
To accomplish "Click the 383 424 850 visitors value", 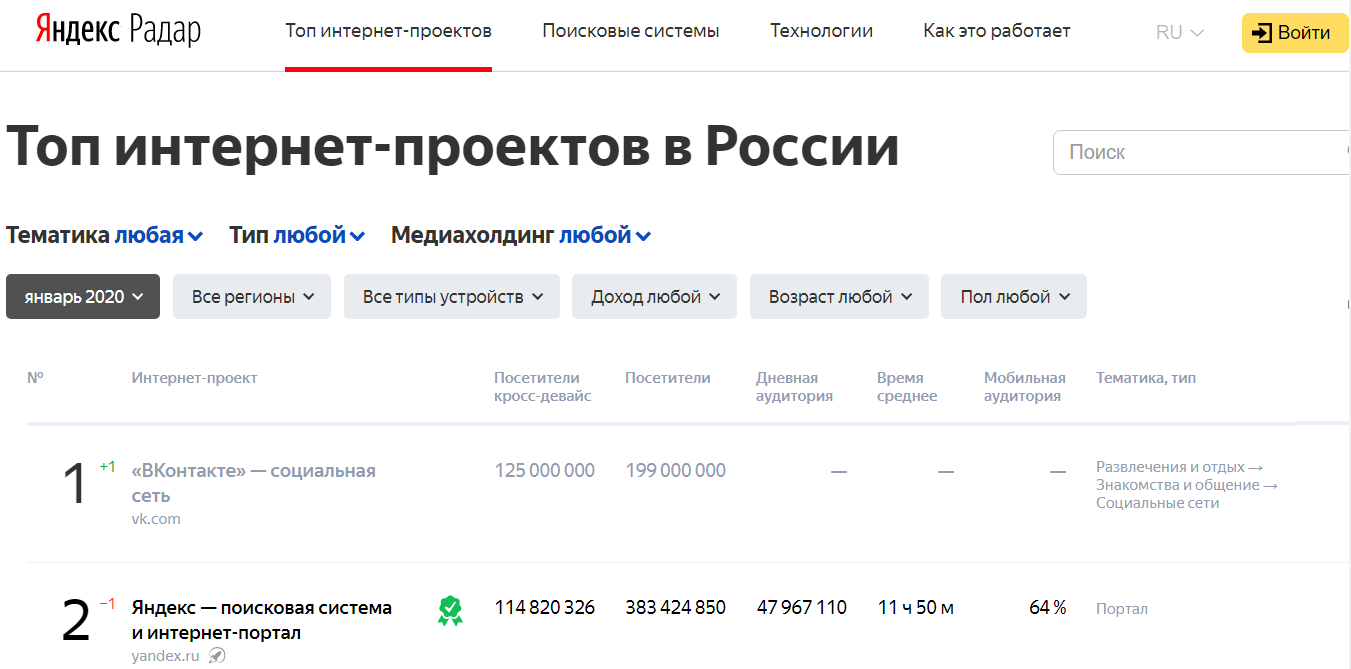I will point(676,607).
